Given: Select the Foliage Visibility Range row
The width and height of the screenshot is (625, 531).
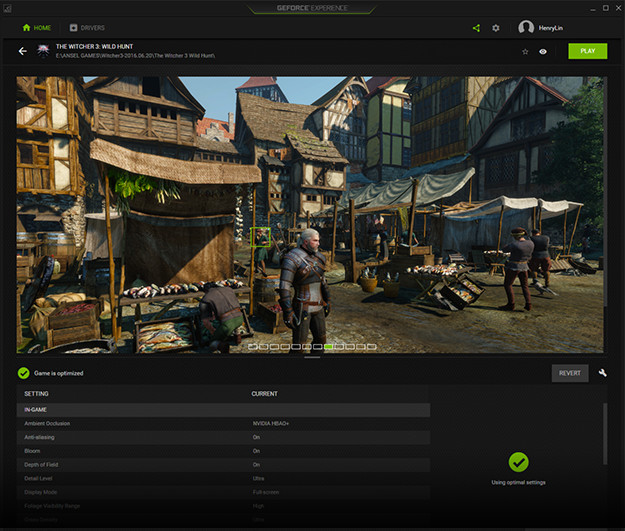Looking at the screenshot, I should 223,506.
